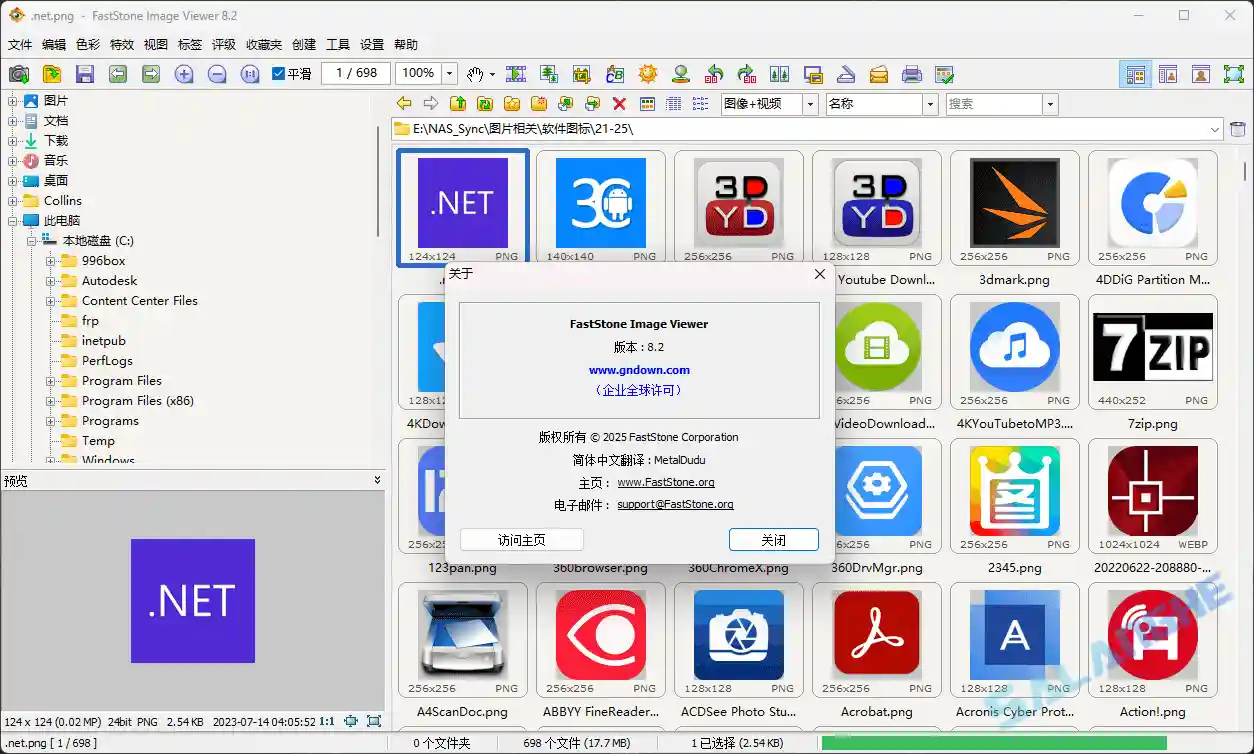Screen dimensions: 1254x754
Task: Click the 访问主页 button in the dialog
Action: (521, 539)
